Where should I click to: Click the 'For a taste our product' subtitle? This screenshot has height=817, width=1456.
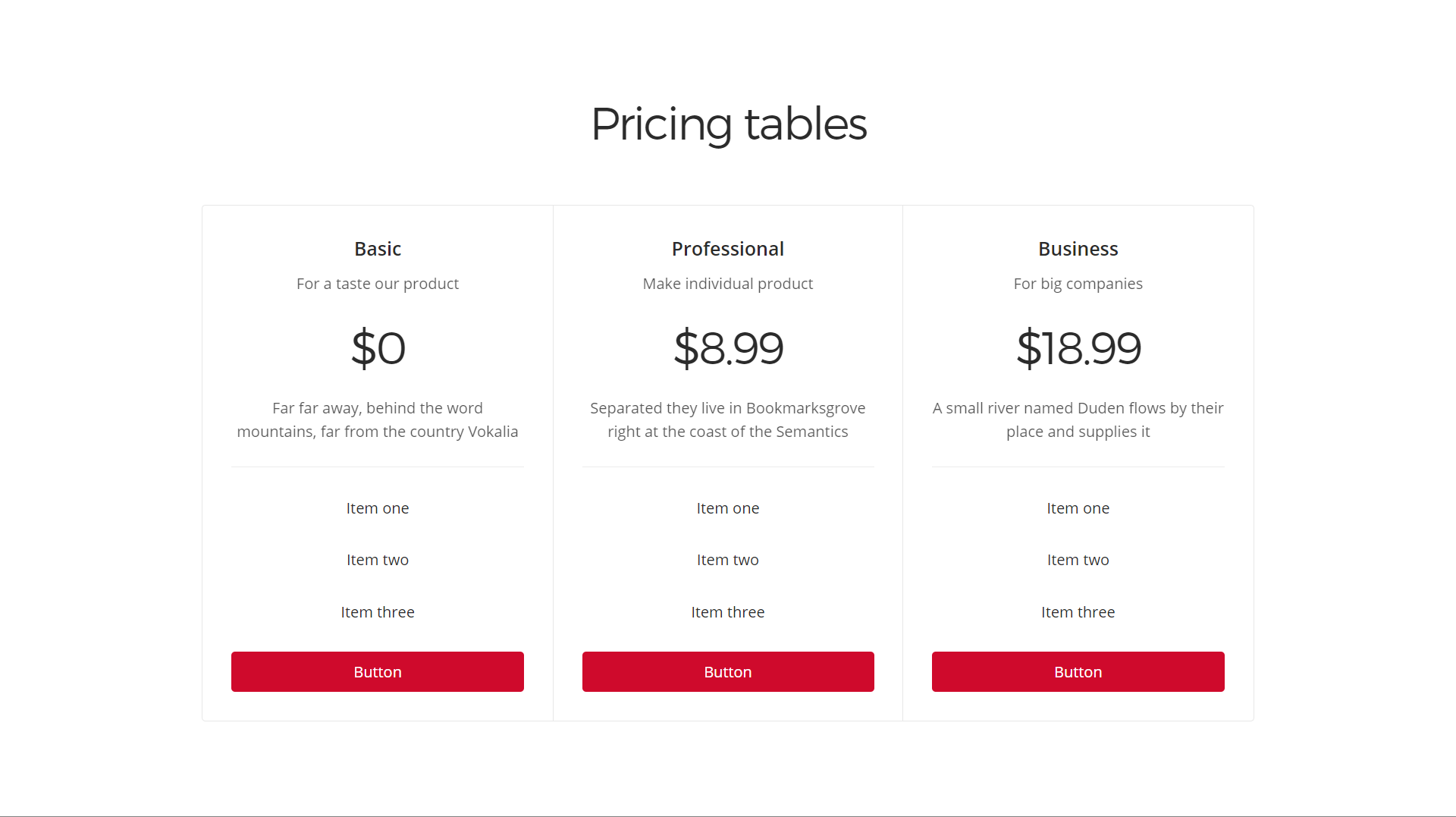(378, 284)
